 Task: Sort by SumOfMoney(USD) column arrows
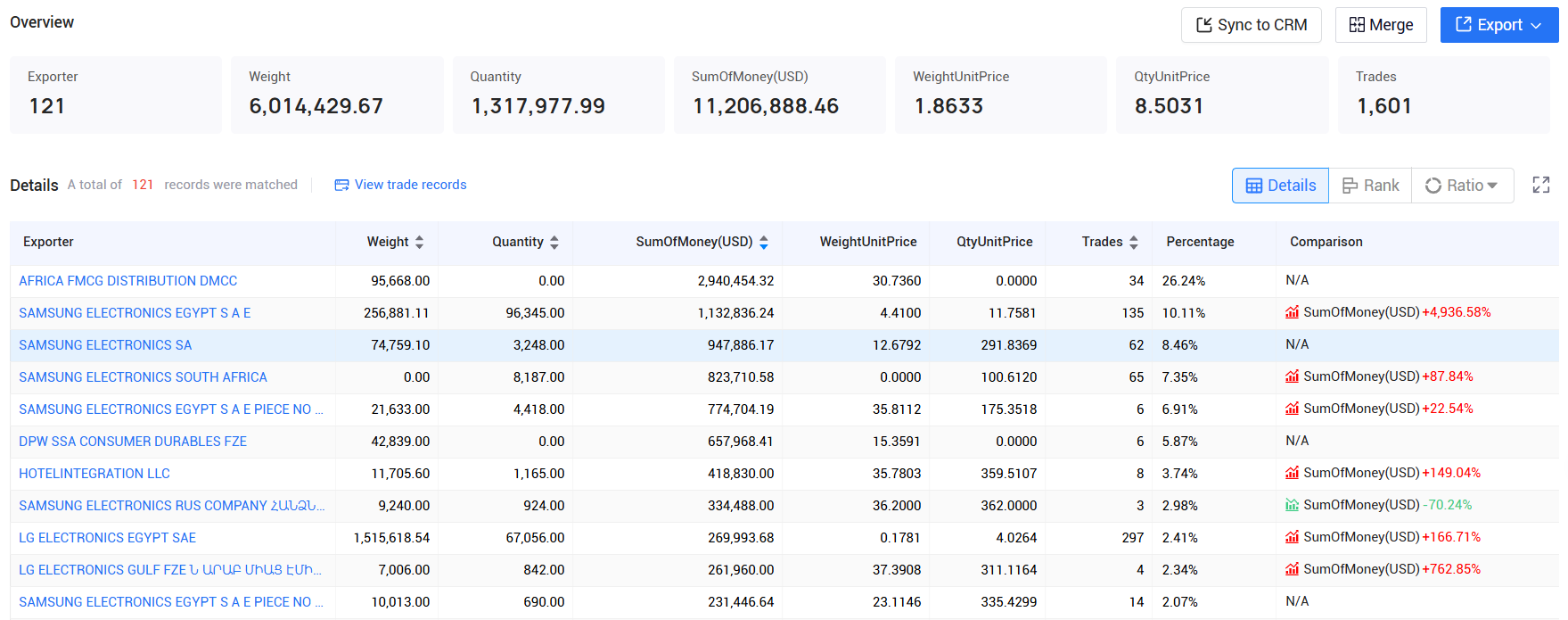coord(764,242)
